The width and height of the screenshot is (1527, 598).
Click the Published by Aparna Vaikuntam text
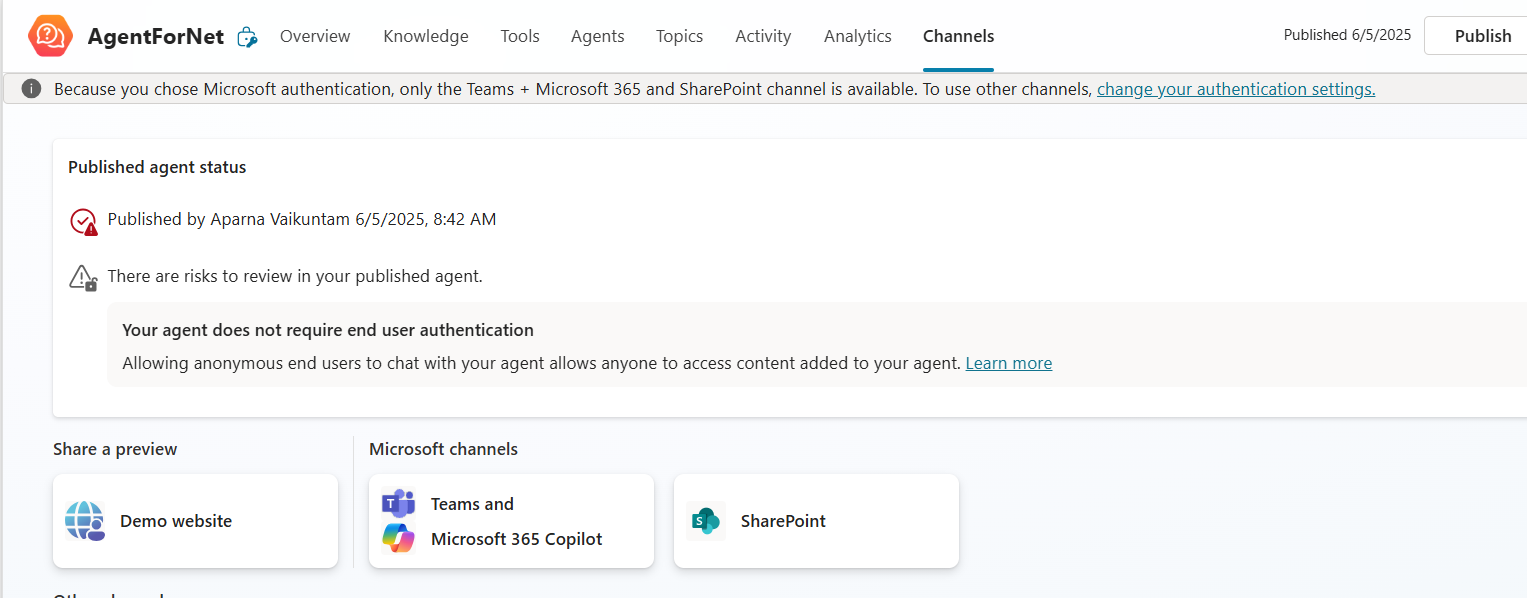pos(301,219)
